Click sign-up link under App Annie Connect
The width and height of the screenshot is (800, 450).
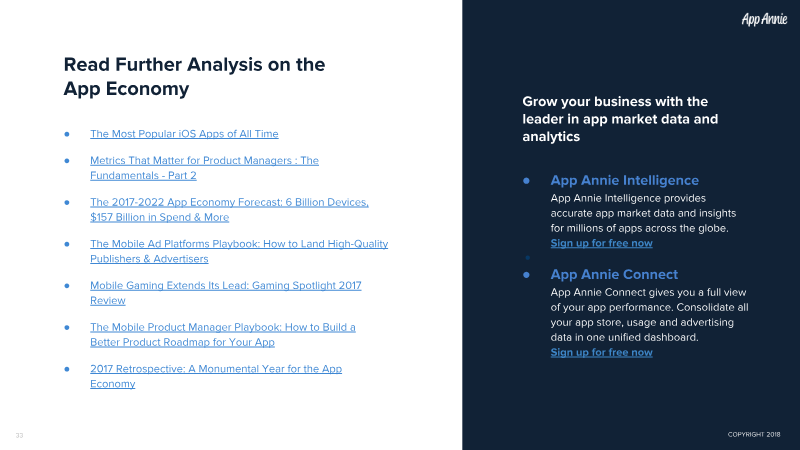point(601,352)
